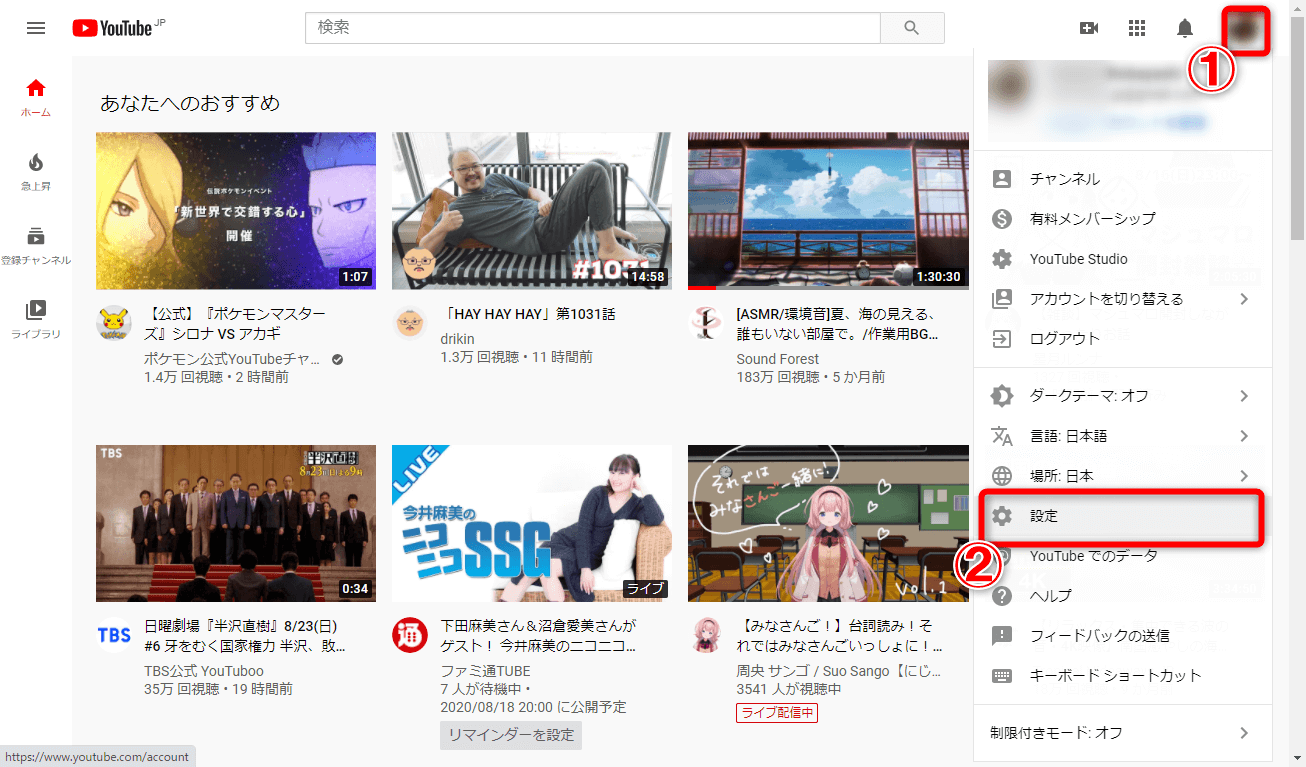This screenshot has width=1306, height=767.
Task: Open YouTube Studio from the menu
Action: [1123, 259]
